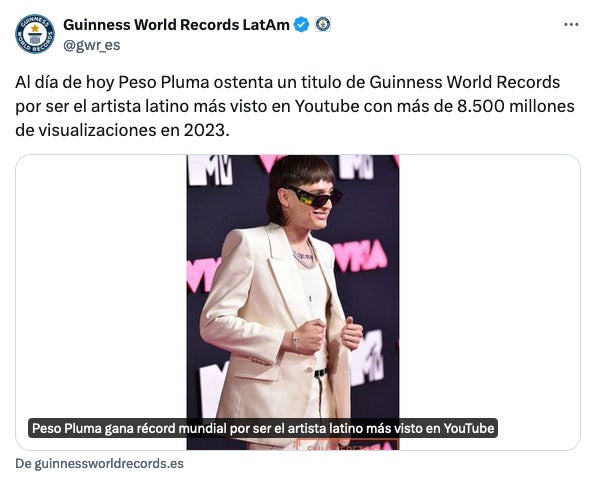This screenshot has width=597, height=478.
Task: Click the Guinness World Records LatAm display name
Action: (176, 25)
